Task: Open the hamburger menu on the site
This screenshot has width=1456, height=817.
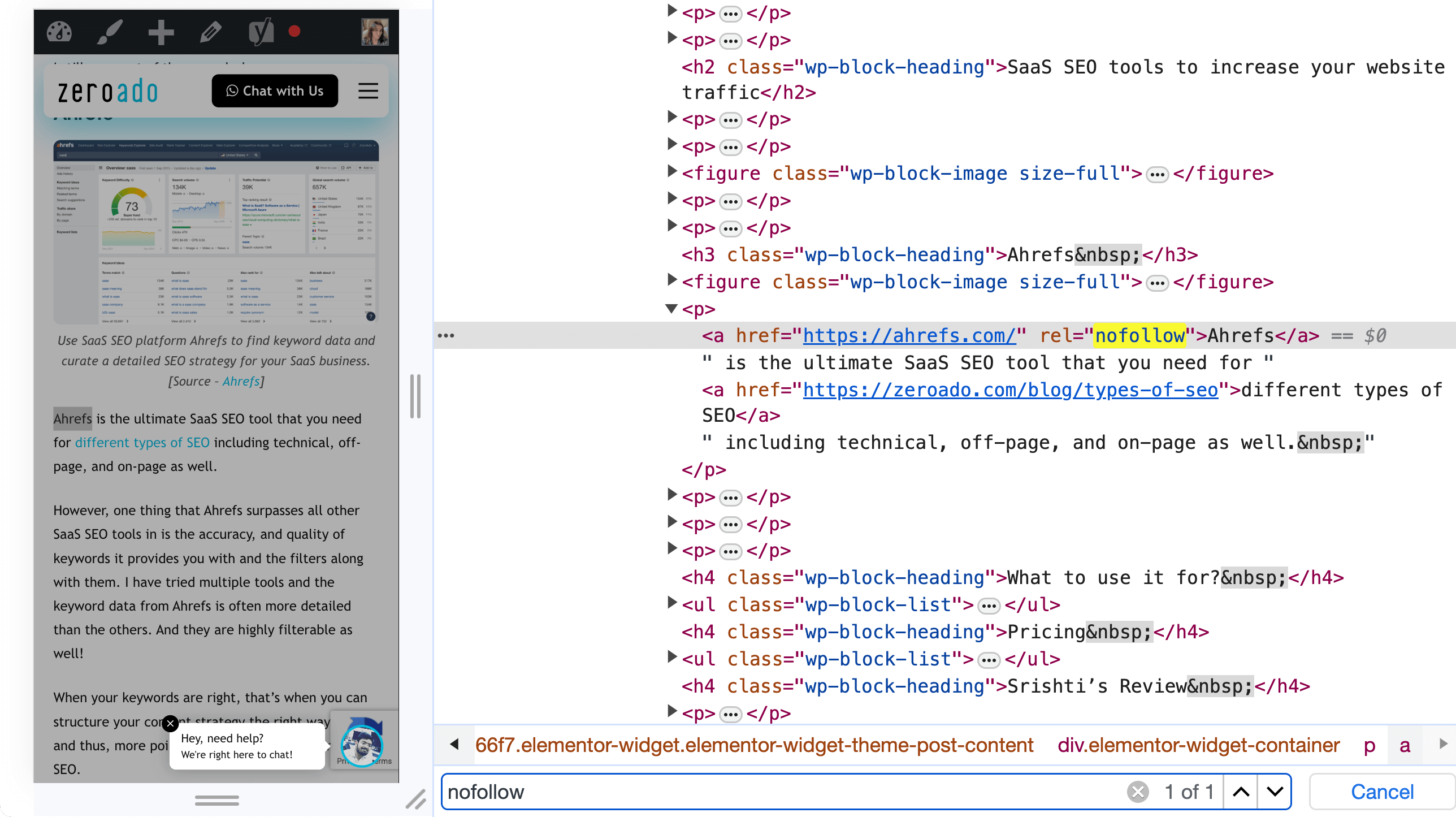Action: [x=368, y=90]
